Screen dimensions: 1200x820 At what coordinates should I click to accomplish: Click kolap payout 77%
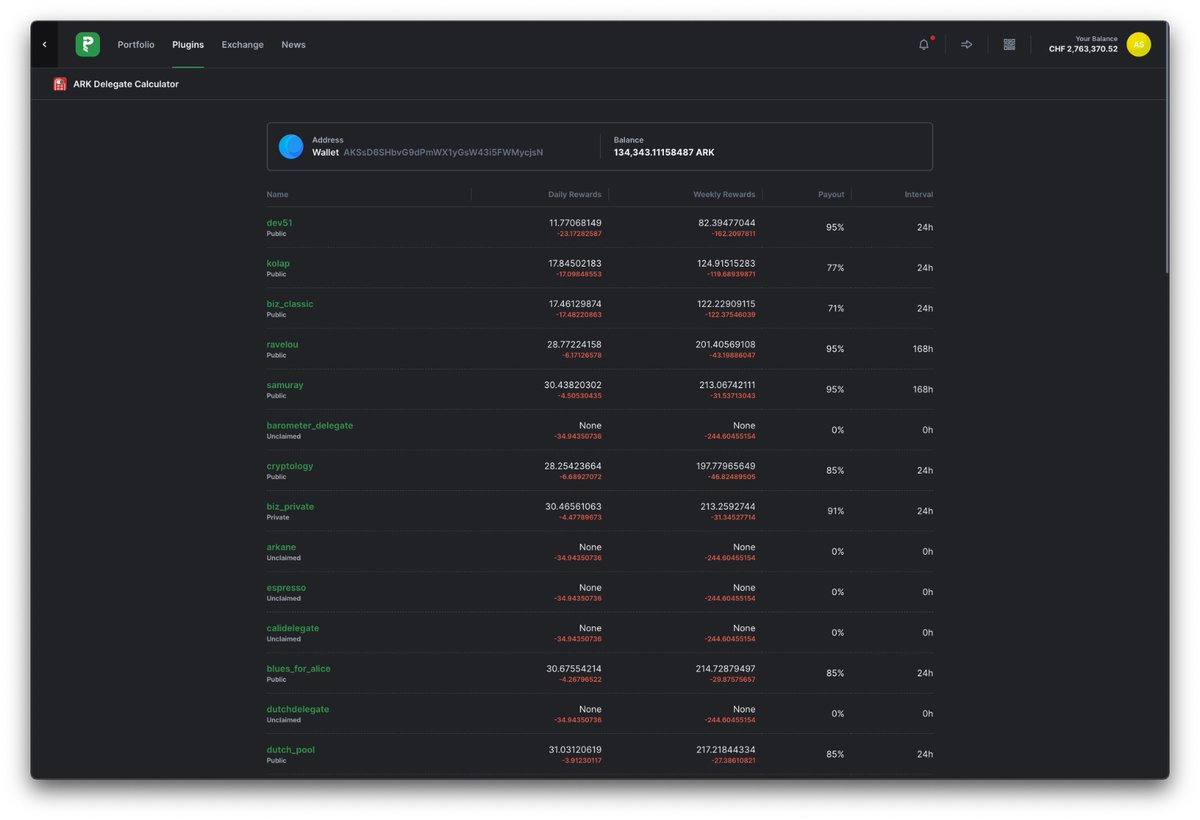(x=835, y=268)
